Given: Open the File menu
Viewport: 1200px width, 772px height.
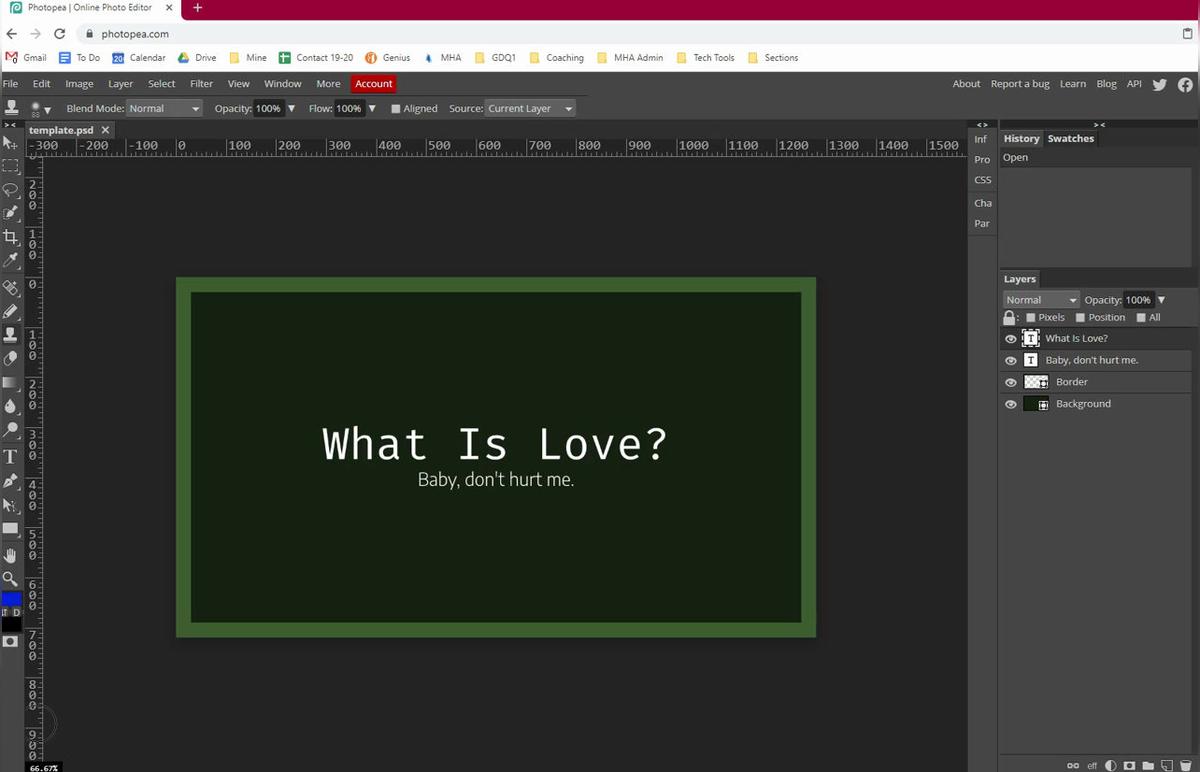Looking at the screenshot, I should tap(10, 84).
